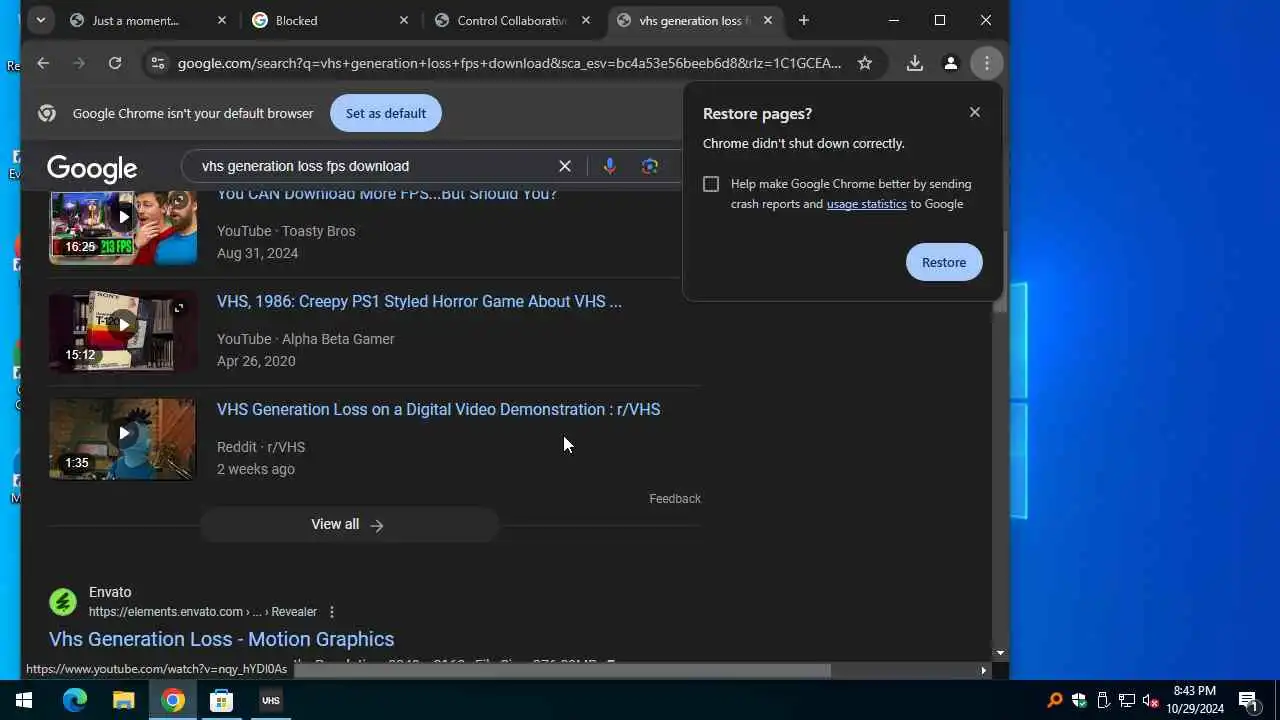Open 'Vhs Generation Loss - Motion Graphics' result
The image size is (1280, 720).
click(x=221, y=639)
